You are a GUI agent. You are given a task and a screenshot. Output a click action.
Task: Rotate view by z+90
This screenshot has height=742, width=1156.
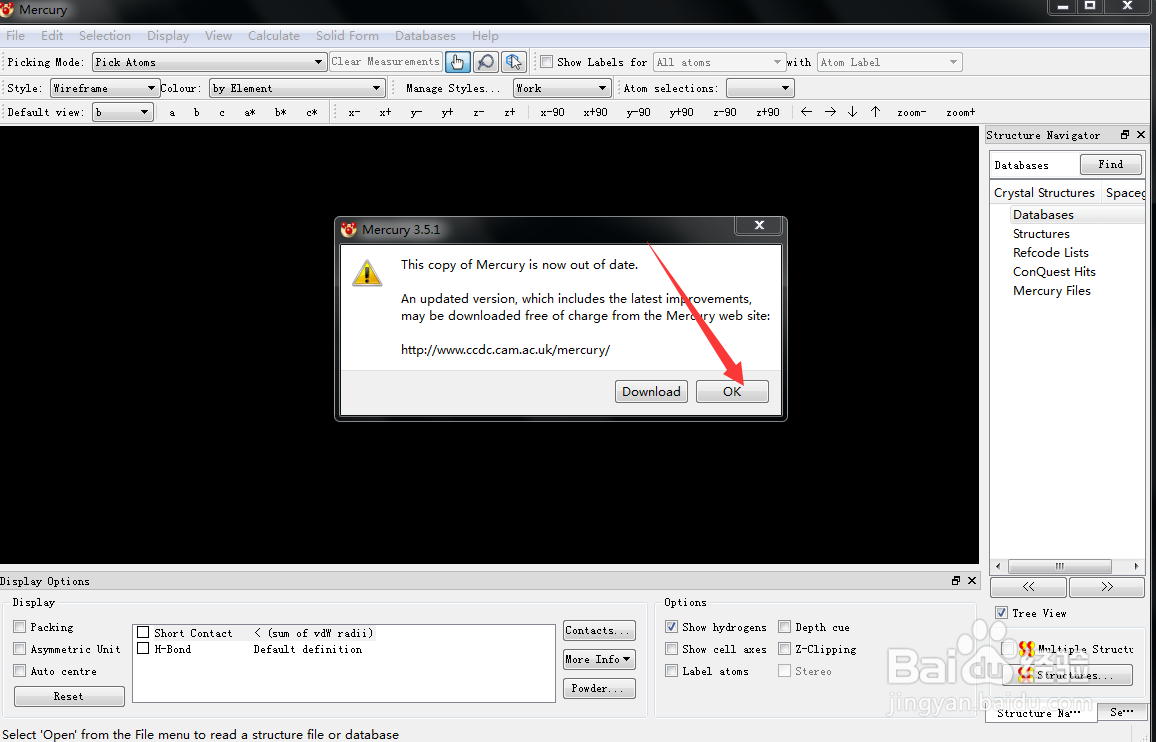click(x=767, y=113)
